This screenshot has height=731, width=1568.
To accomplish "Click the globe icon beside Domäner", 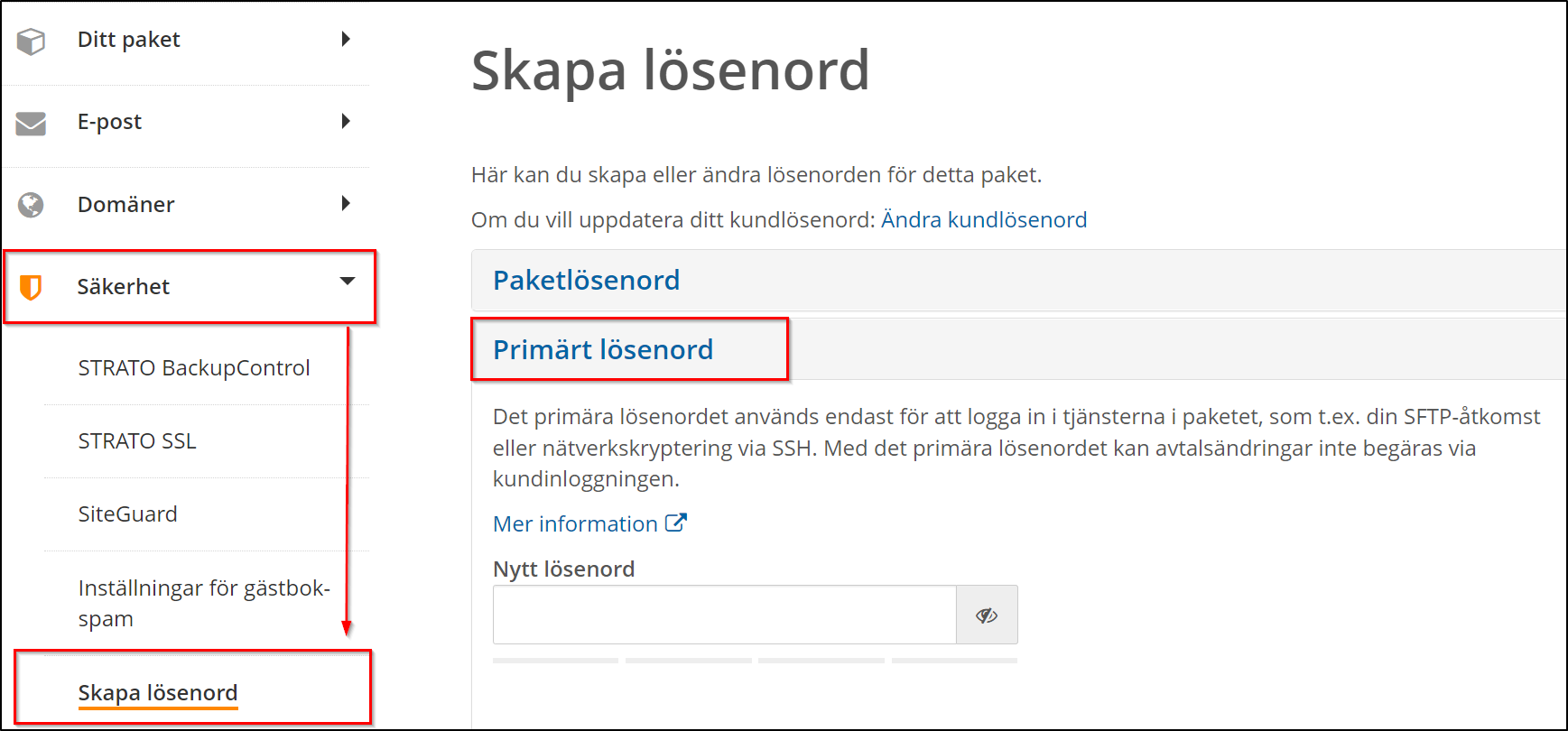I will 31,205.
